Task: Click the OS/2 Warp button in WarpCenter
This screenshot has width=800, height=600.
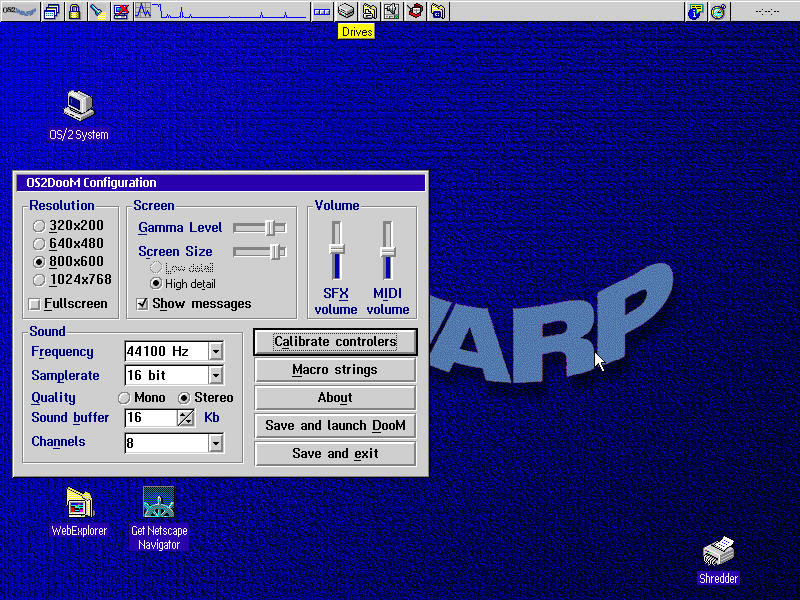Action: pyautogui.click(x=20, y=11)
